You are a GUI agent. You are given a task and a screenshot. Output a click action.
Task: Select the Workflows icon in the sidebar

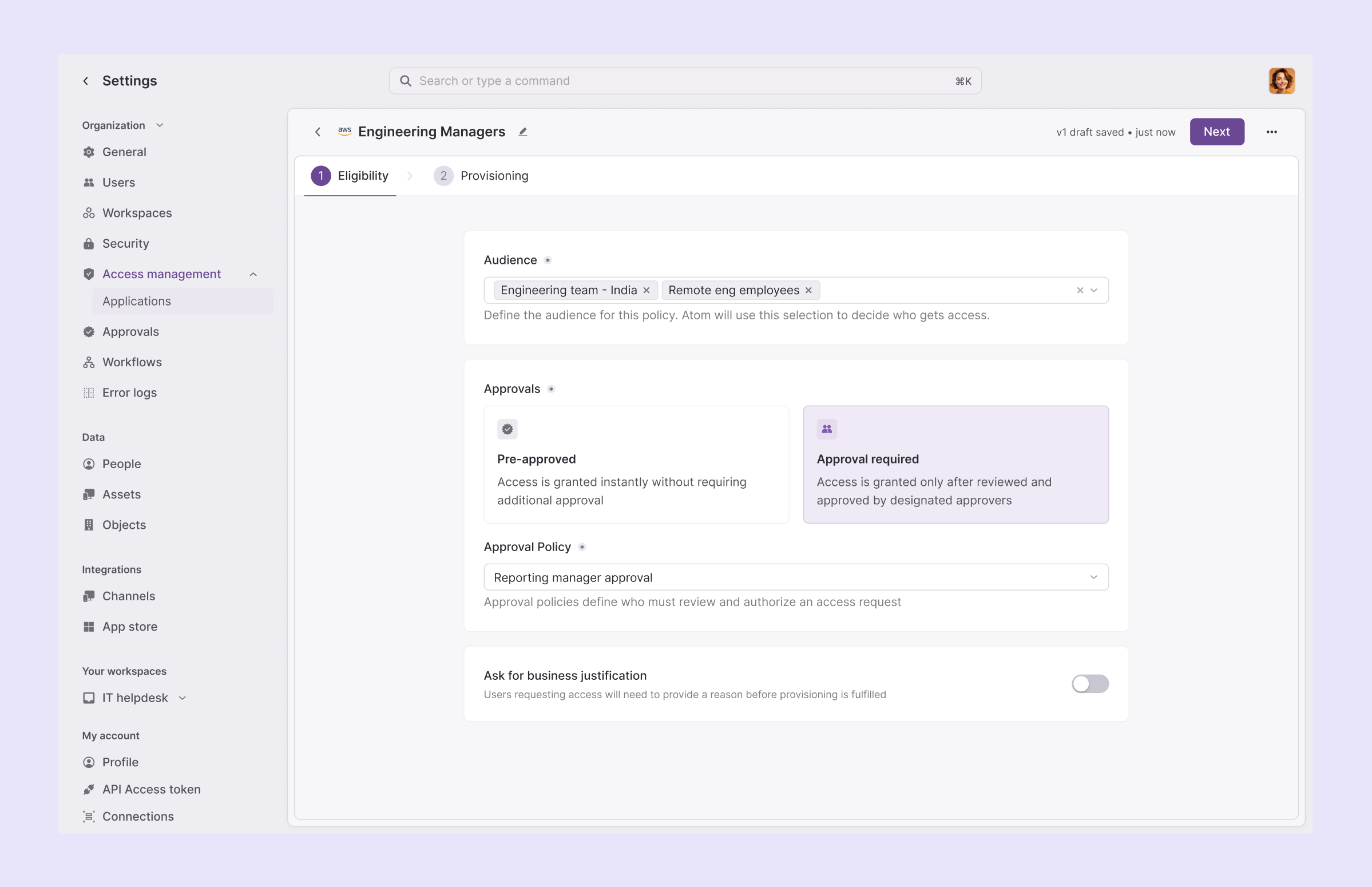tap(89, 362)
